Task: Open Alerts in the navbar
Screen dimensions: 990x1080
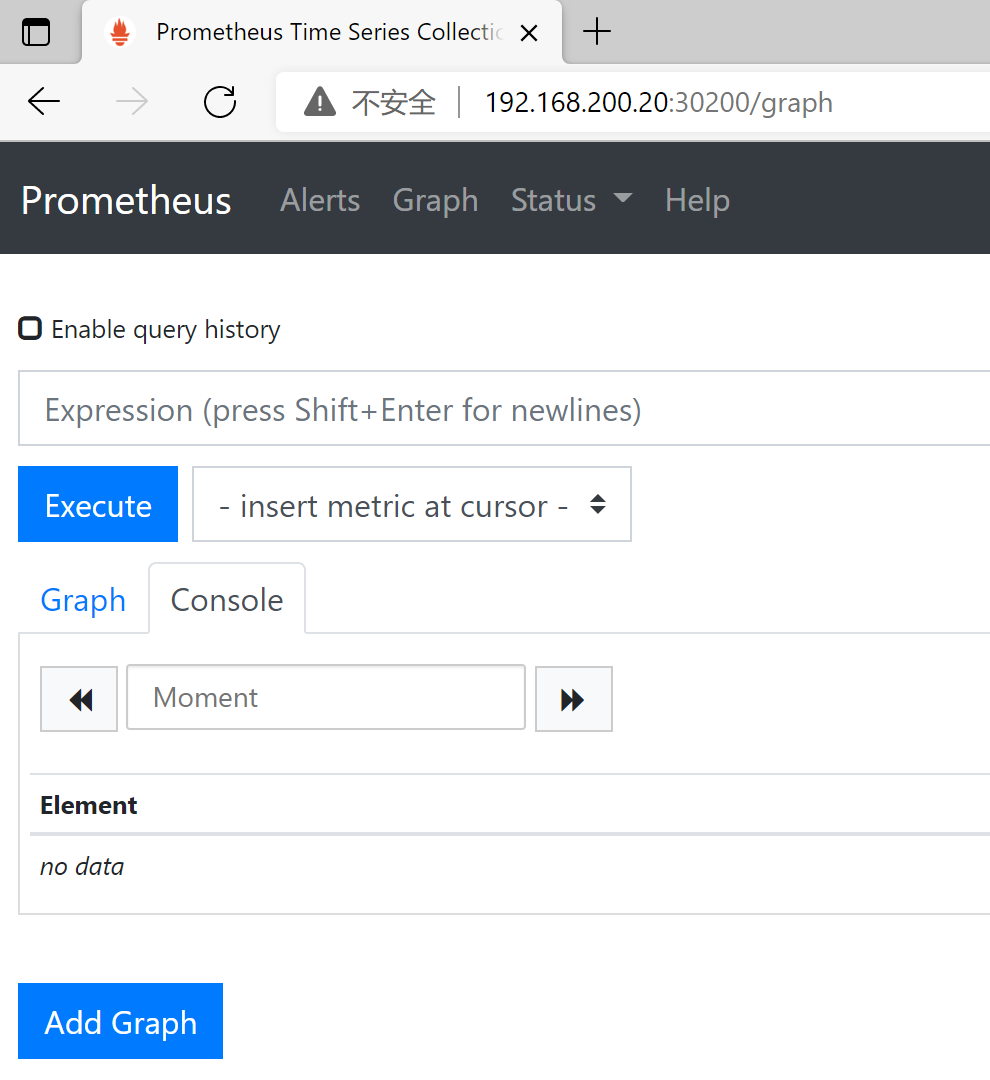Action: [x=320, y=200]
